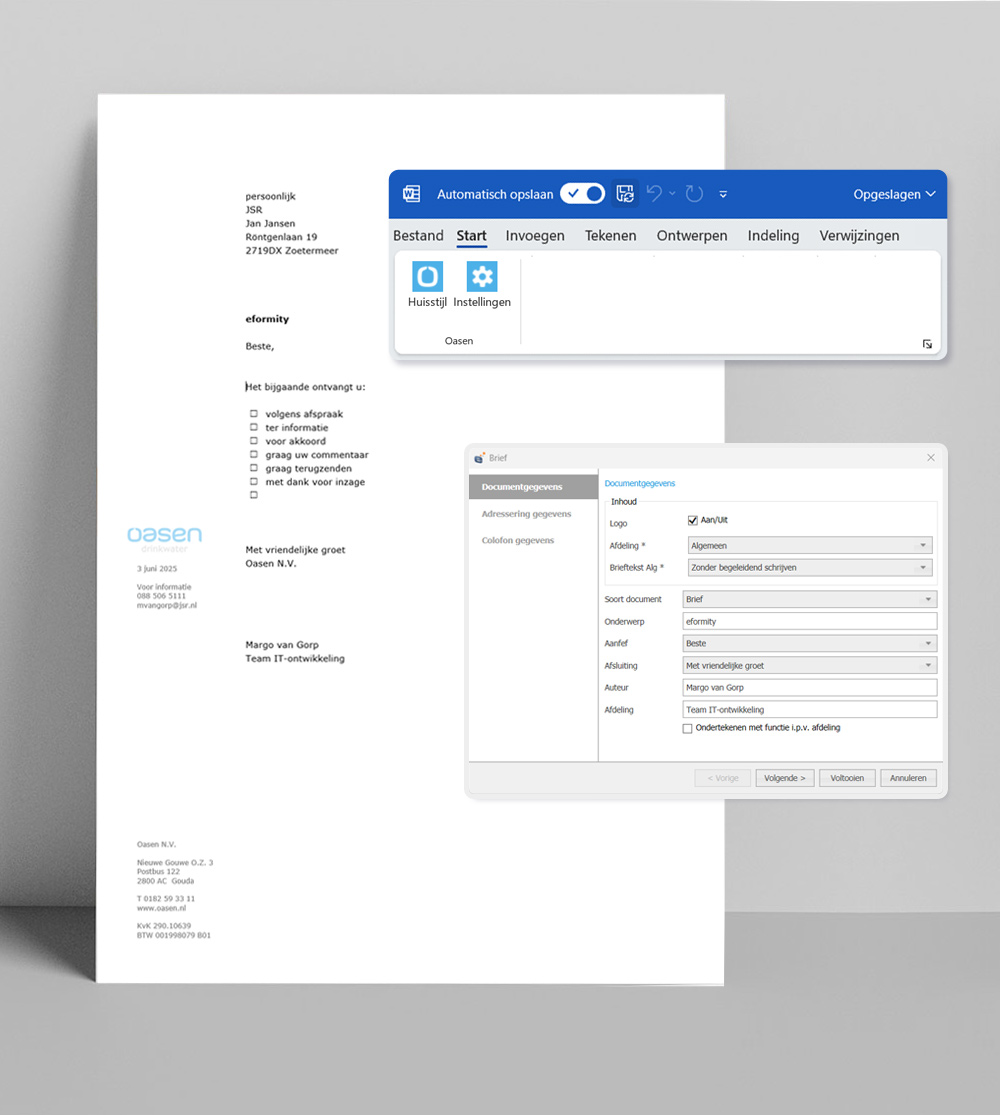Image resolution: width=1000 pixels, height=1115 pixels.
Task: Open the Customize Quick Access Toolbar arrow
Action: [x=723, y=194]
